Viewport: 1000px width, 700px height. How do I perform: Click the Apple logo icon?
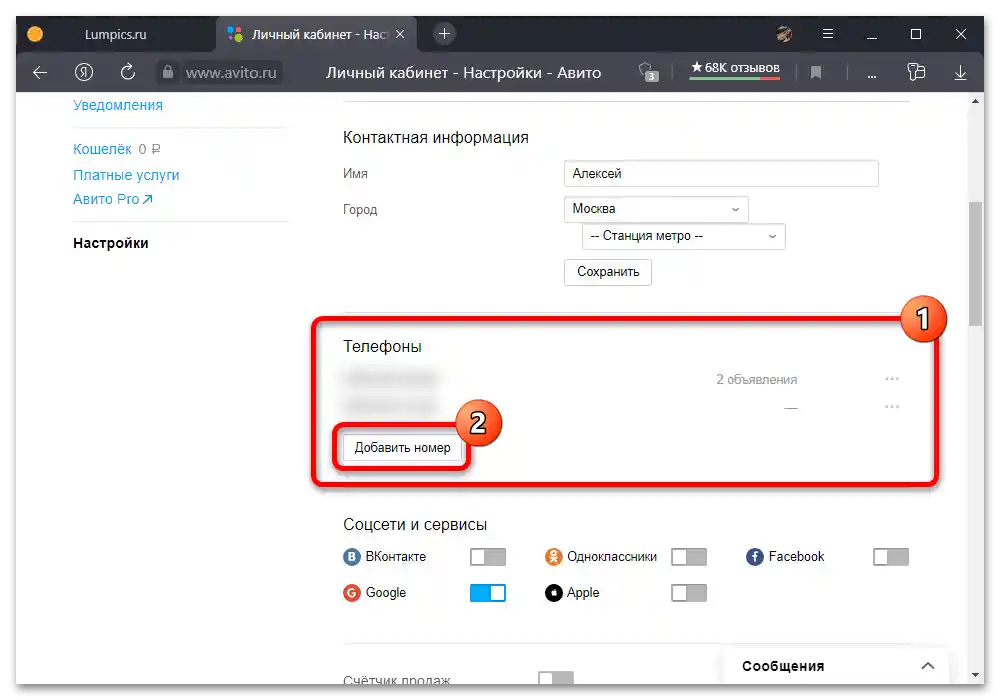[x=553, y=593]
